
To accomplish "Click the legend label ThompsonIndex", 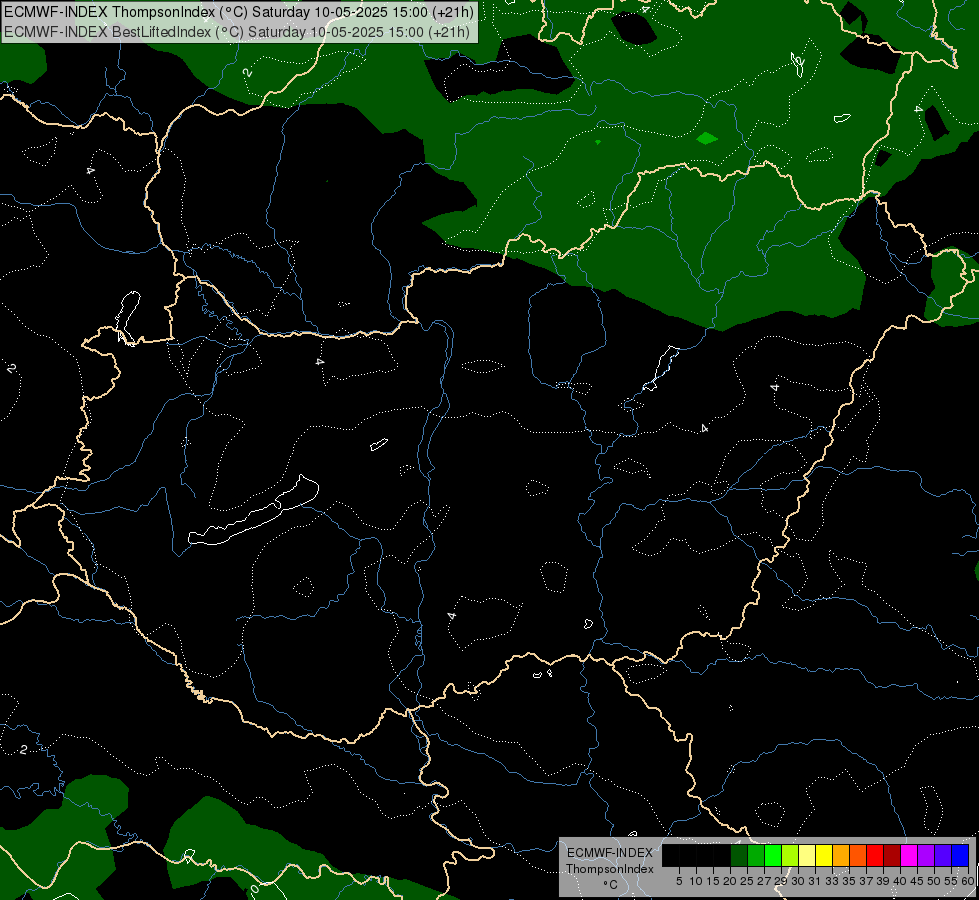I will pyautogui.click(x=609, y=869).
